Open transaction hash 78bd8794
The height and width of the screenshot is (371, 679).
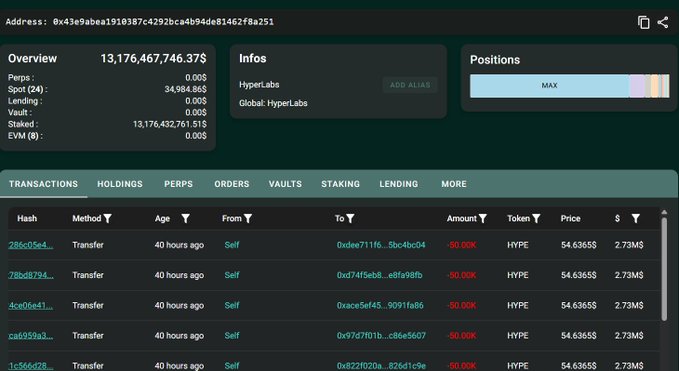coord(31,275)
